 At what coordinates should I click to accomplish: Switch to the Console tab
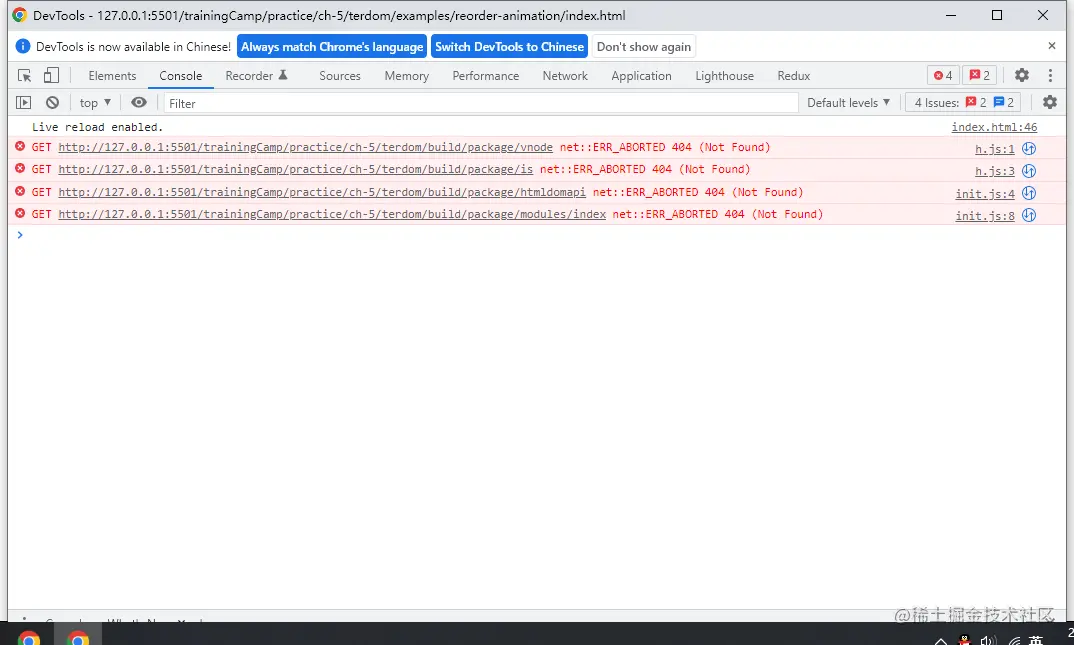coord(181,76)
